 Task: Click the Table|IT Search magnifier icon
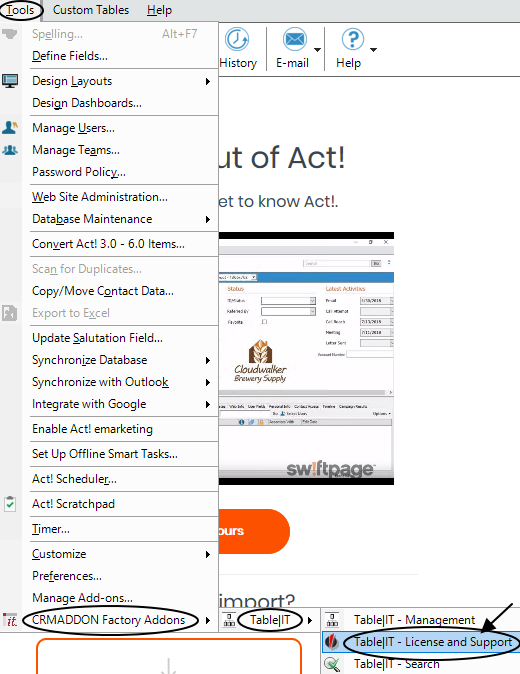(x=332, y=664)
